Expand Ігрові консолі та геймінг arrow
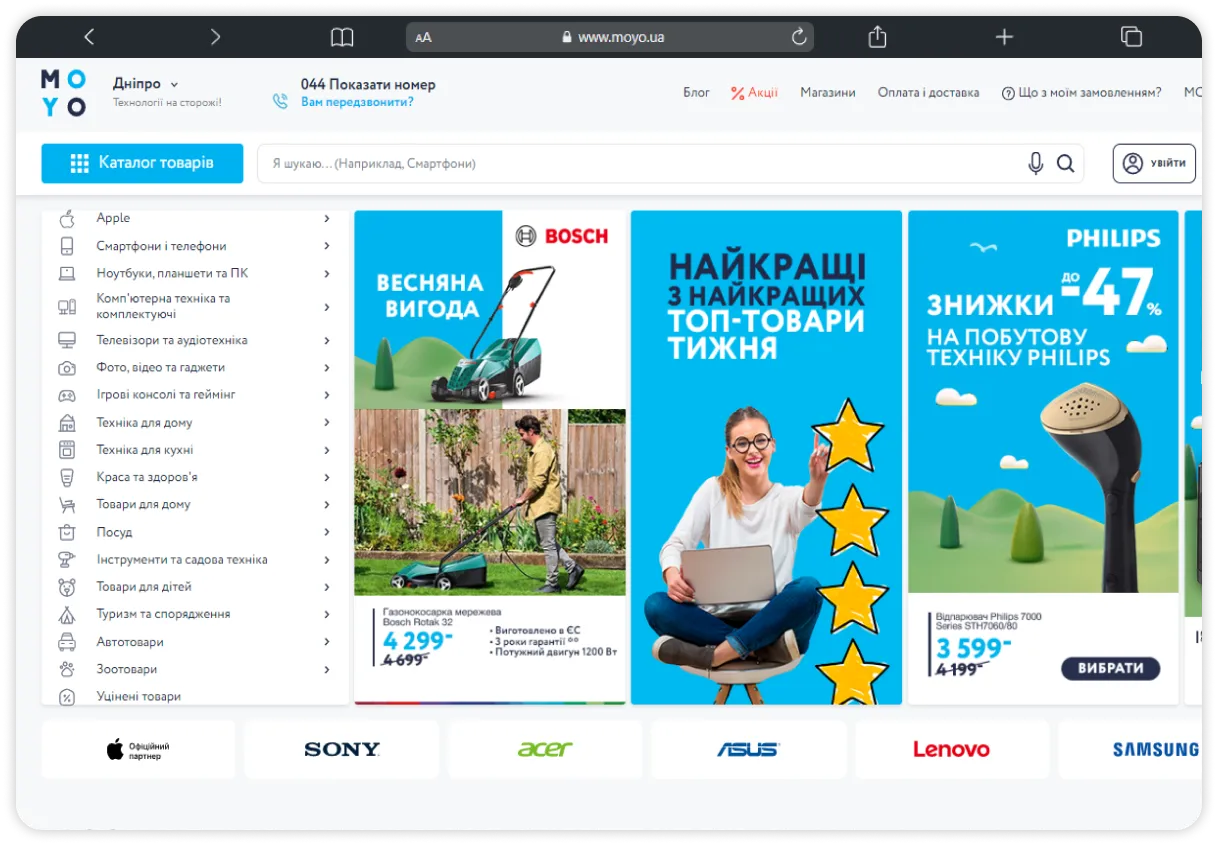The image size is (1217, 845). click(327, 395)
